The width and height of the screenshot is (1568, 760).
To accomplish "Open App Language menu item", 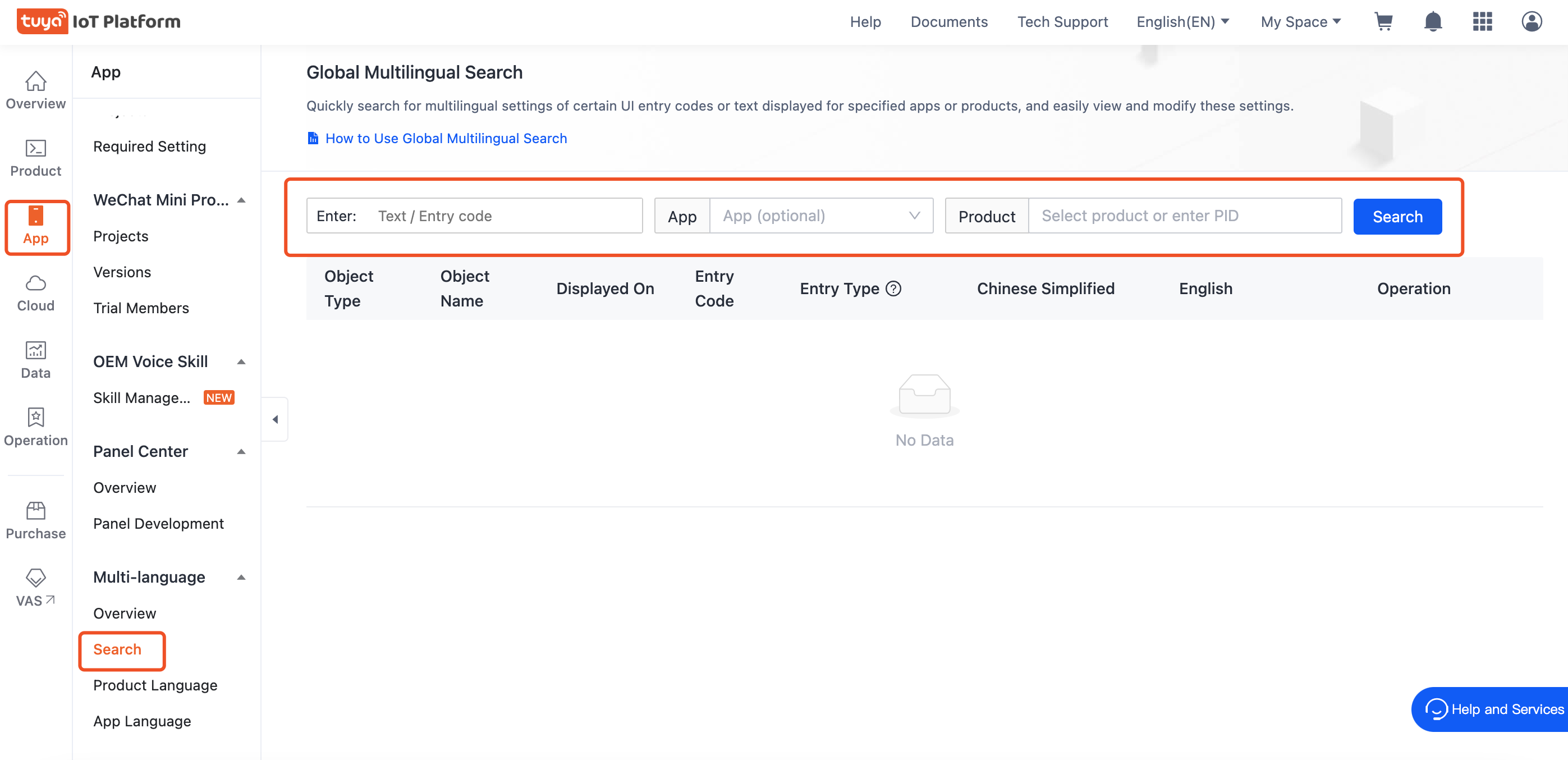I will pyautogui.click(x=142, y=721).
